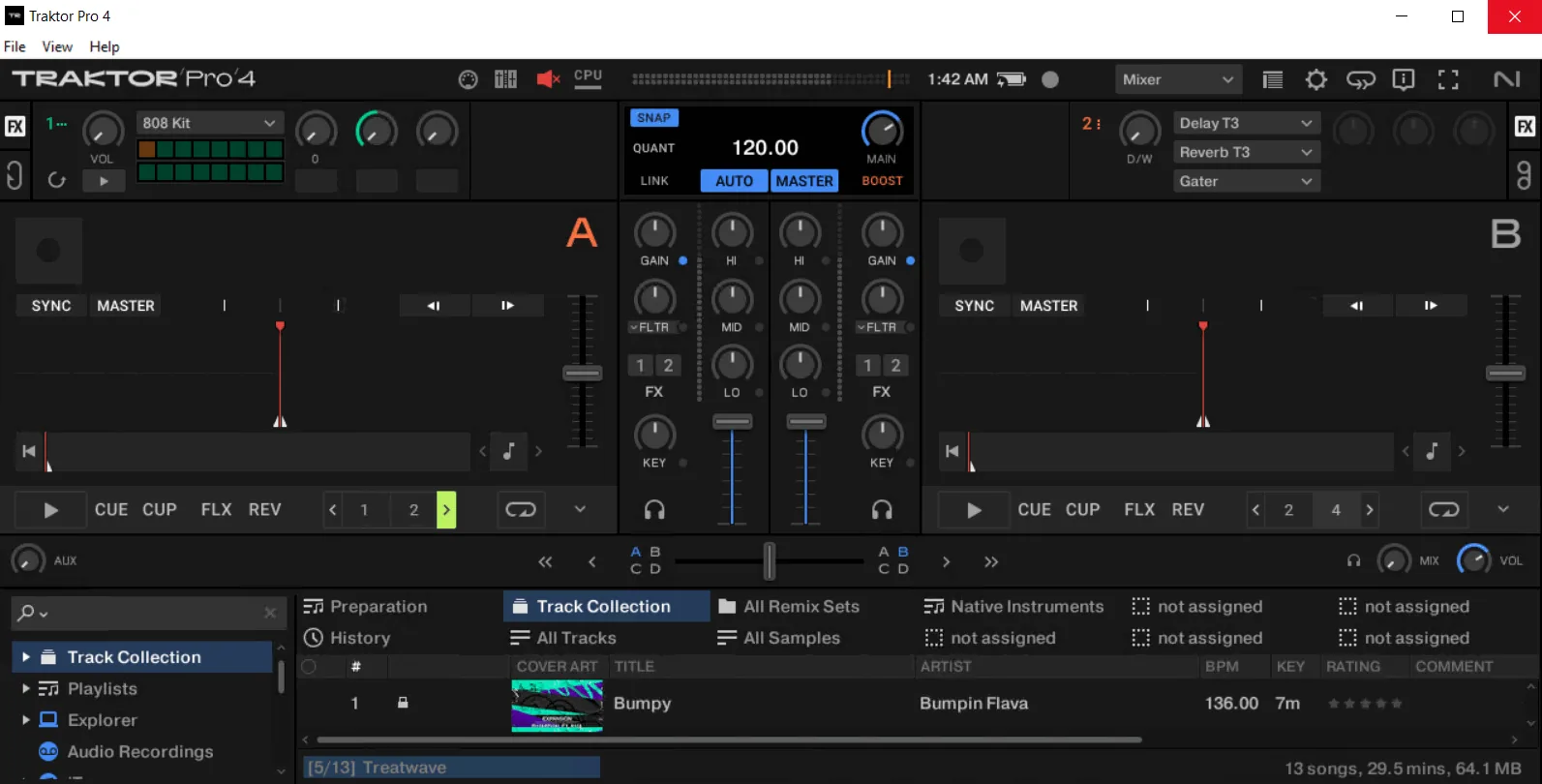Toggle SNAP mode
The height and width of the screenshot is (784, 1542).
click(654, 118)
